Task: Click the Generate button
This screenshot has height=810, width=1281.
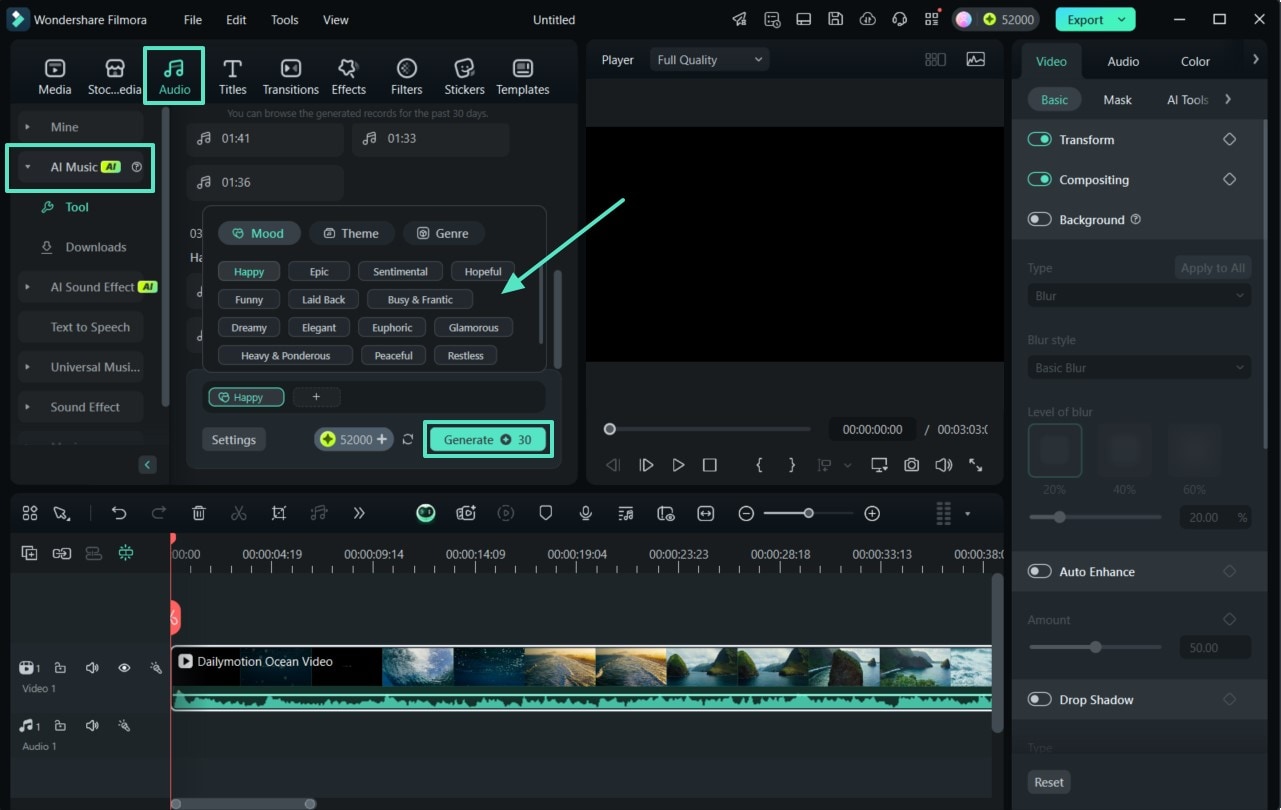Action: [x=488, y=440]
